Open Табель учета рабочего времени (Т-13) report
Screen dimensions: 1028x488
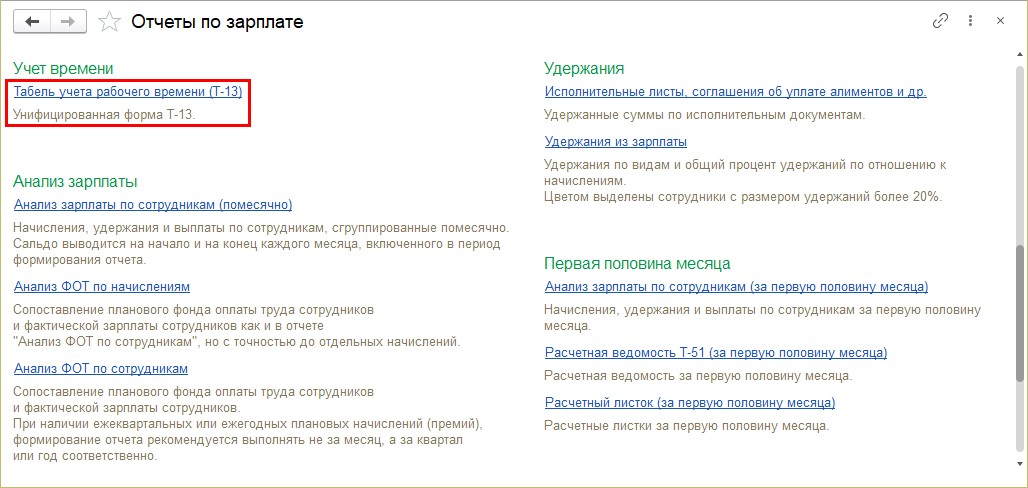tap(128, 91)
